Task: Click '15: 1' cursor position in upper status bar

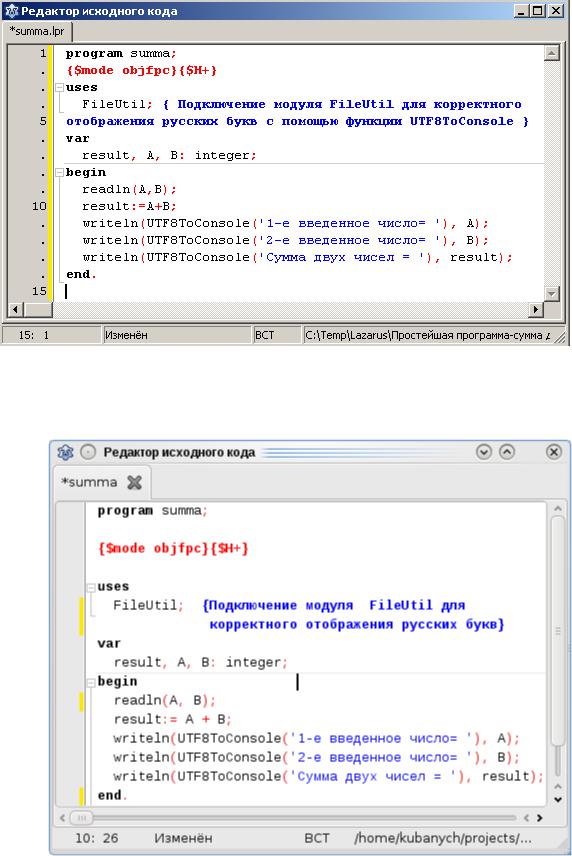Action: pyautogui.click(x=34, y=335)
